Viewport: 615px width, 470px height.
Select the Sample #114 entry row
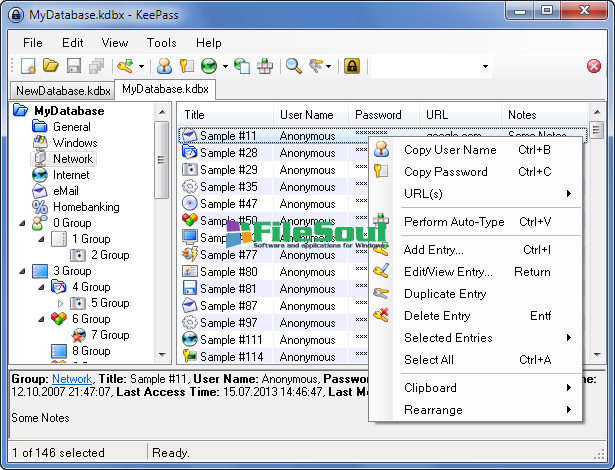(273, 357)
